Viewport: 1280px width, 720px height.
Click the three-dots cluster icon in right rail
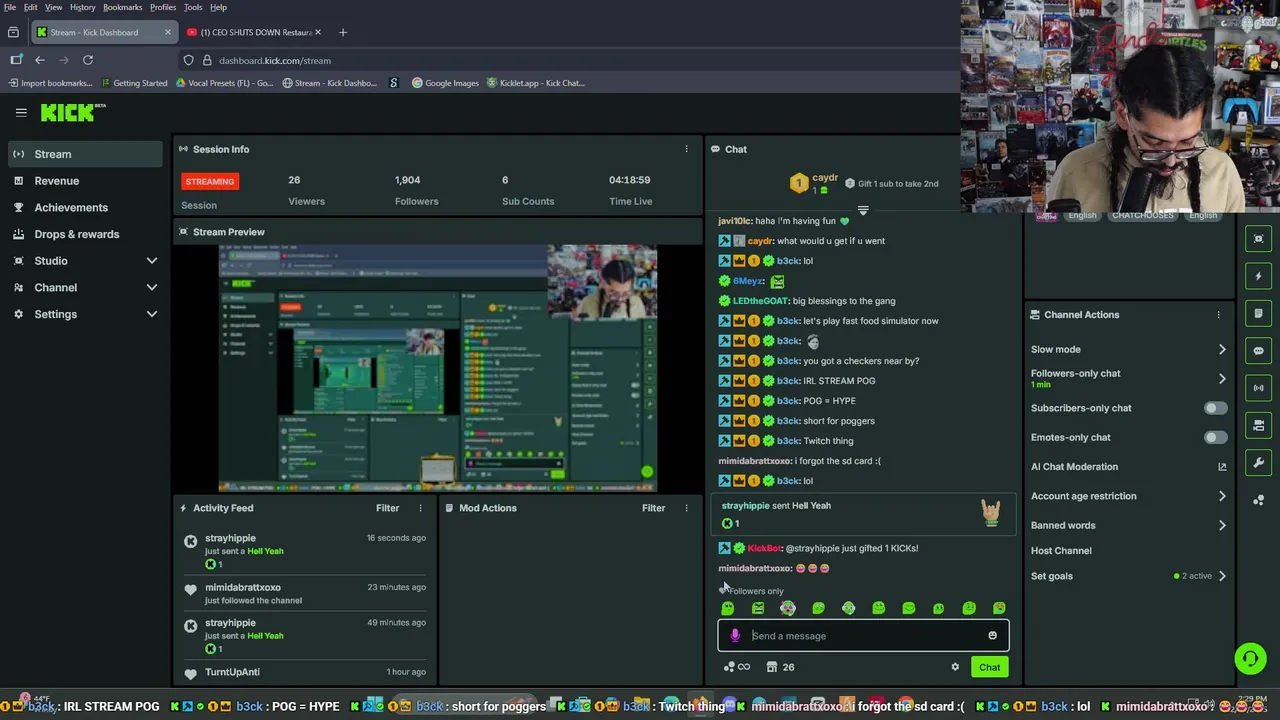click(x=1259, y=499)
